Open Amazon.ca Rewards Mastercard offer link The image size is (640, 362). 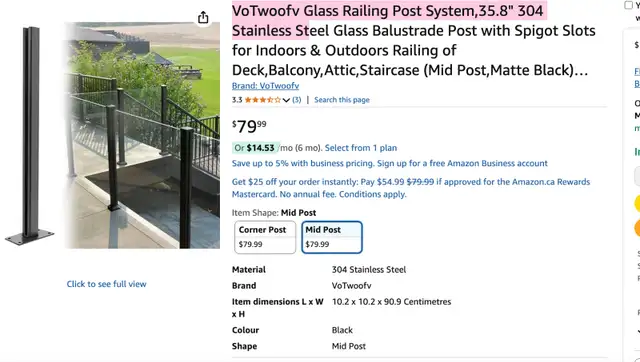pyautogui.click(x=411, y=188)
